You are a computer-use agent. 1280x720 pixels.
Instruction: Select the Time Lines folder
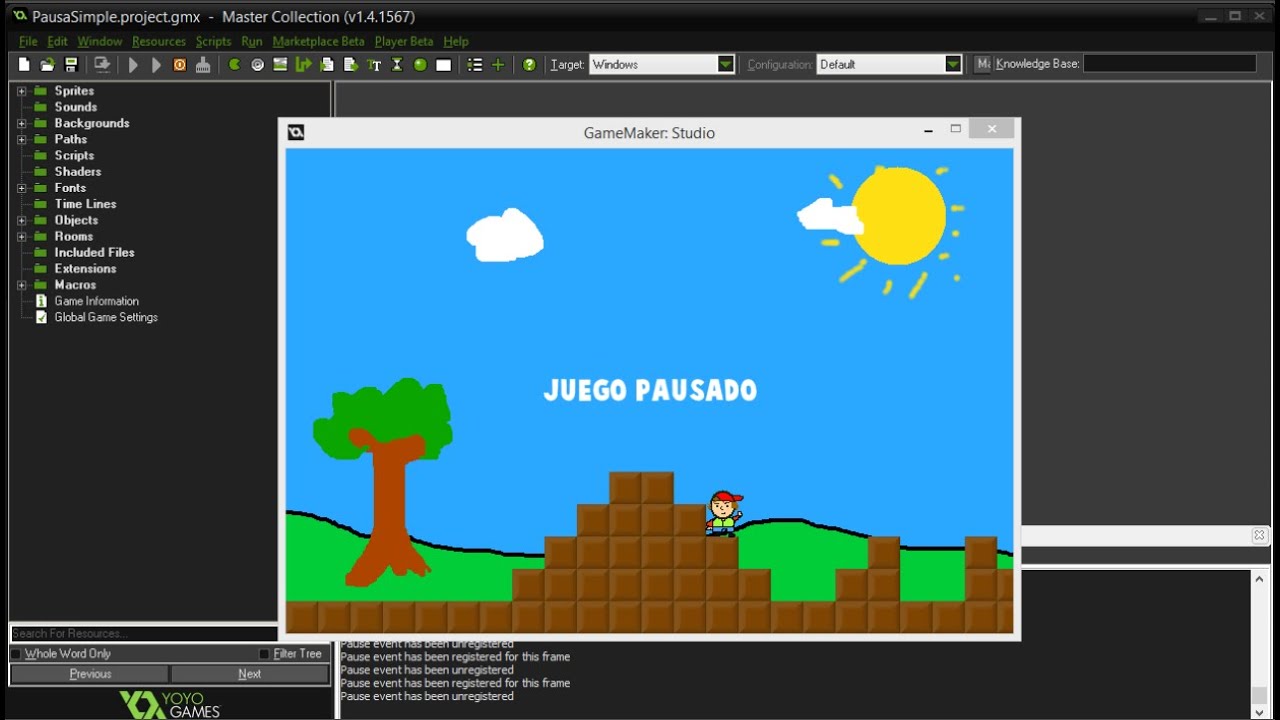pos(85,204)
